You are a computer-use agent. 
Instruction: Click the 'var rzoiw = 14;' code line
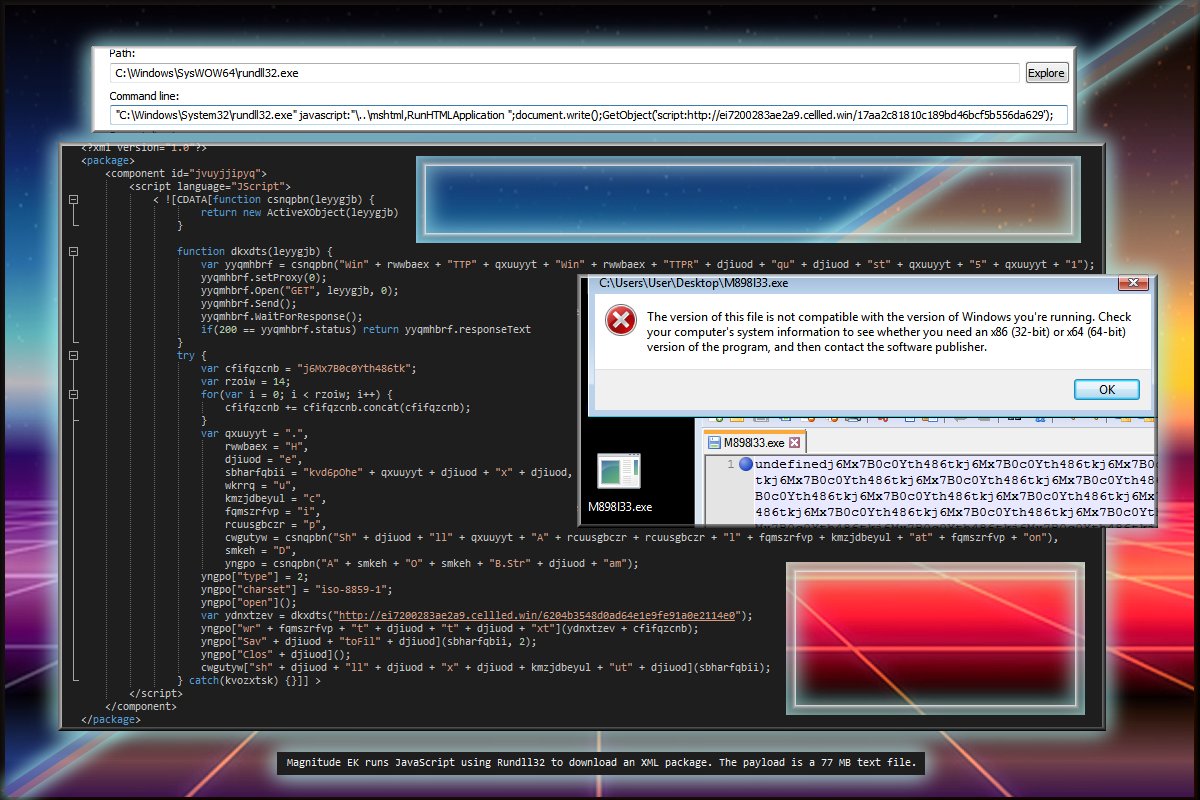(x=245, y=381)
